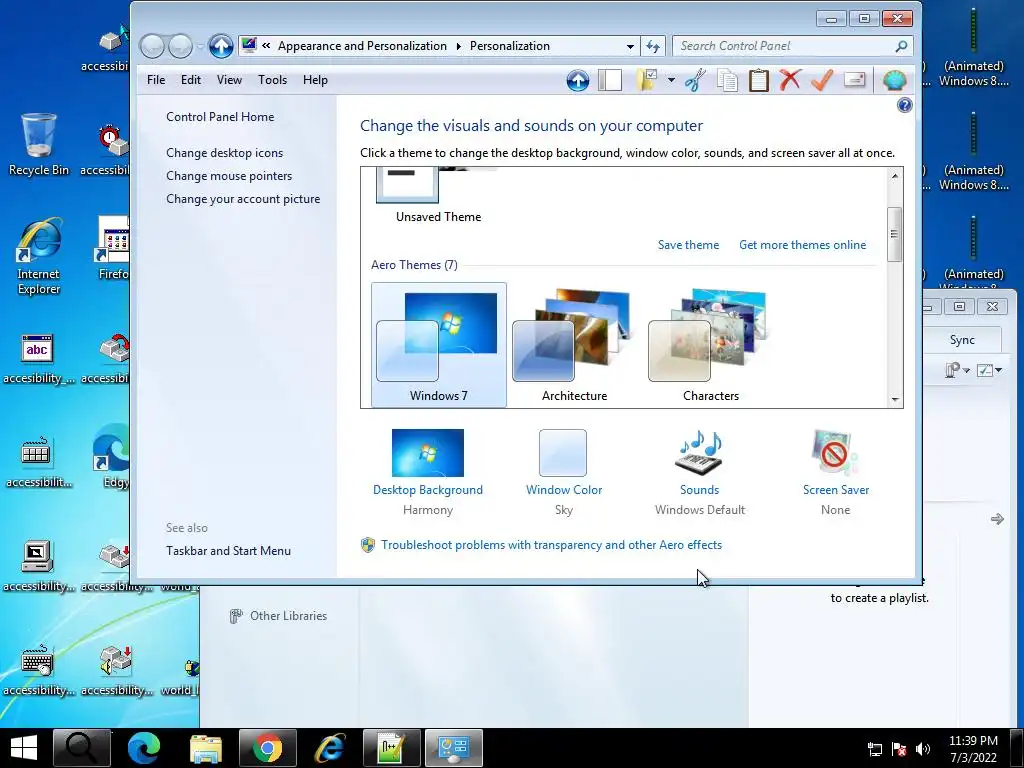Click the red X Delete icon
Image resolution: width=1024 pixels, height=768 pixels.
(790, 80)
